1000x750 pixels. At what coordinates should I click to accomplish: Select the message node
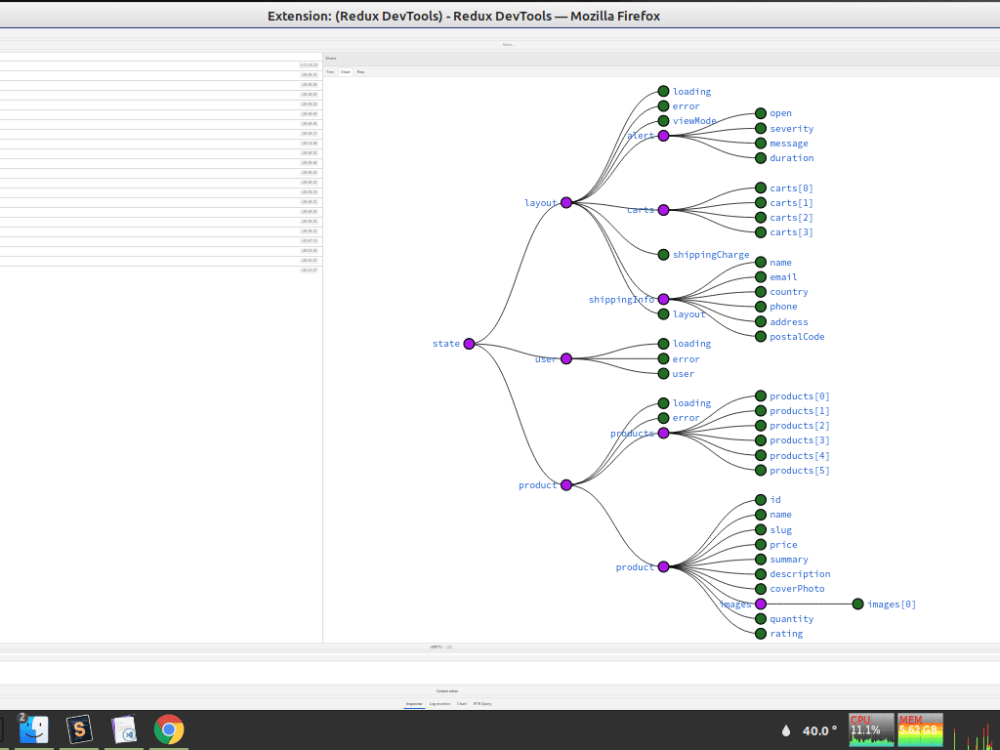pyautogui.click(x=760, y=143)
